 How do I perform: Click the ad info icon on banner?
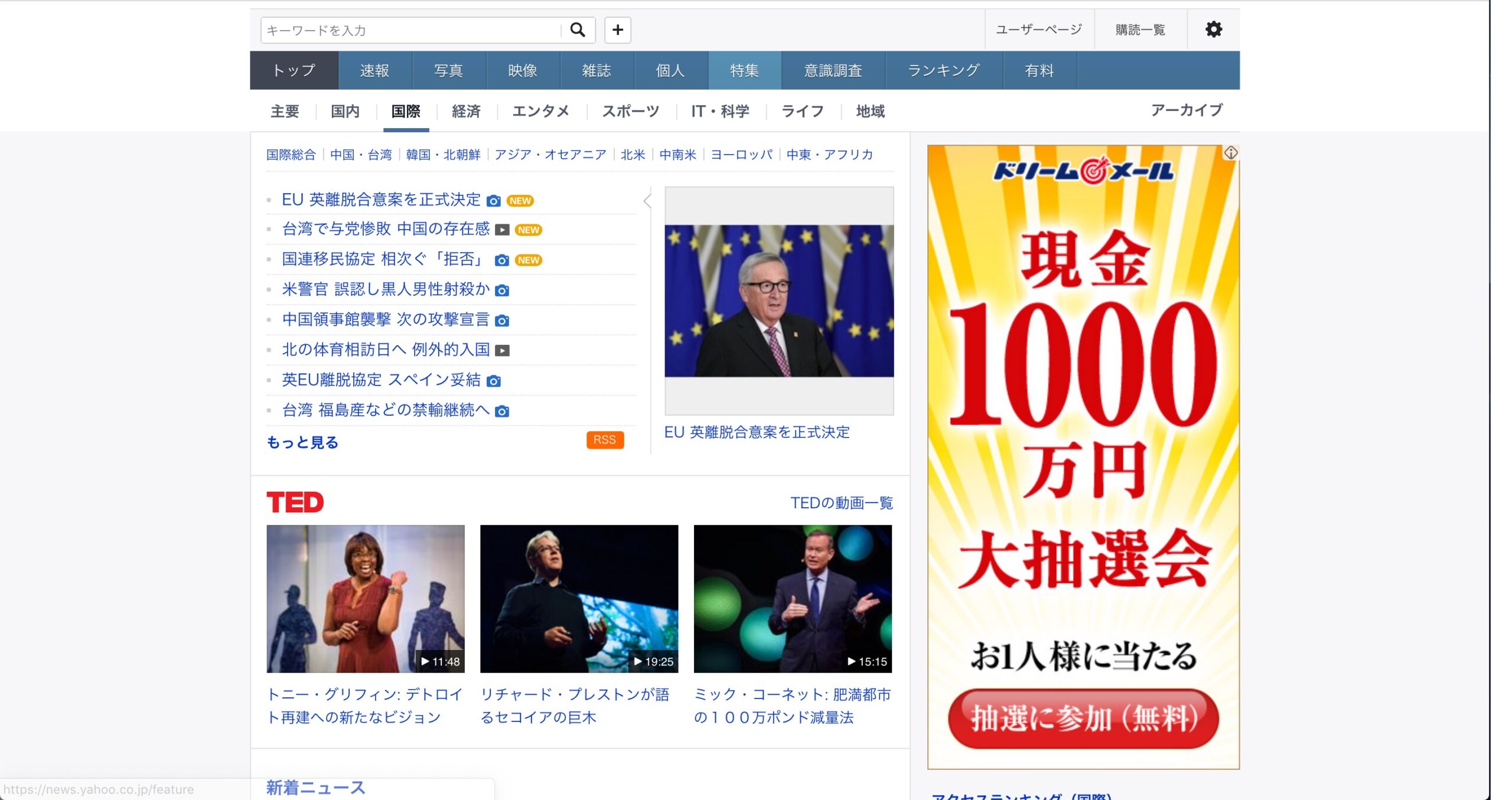1230,153
